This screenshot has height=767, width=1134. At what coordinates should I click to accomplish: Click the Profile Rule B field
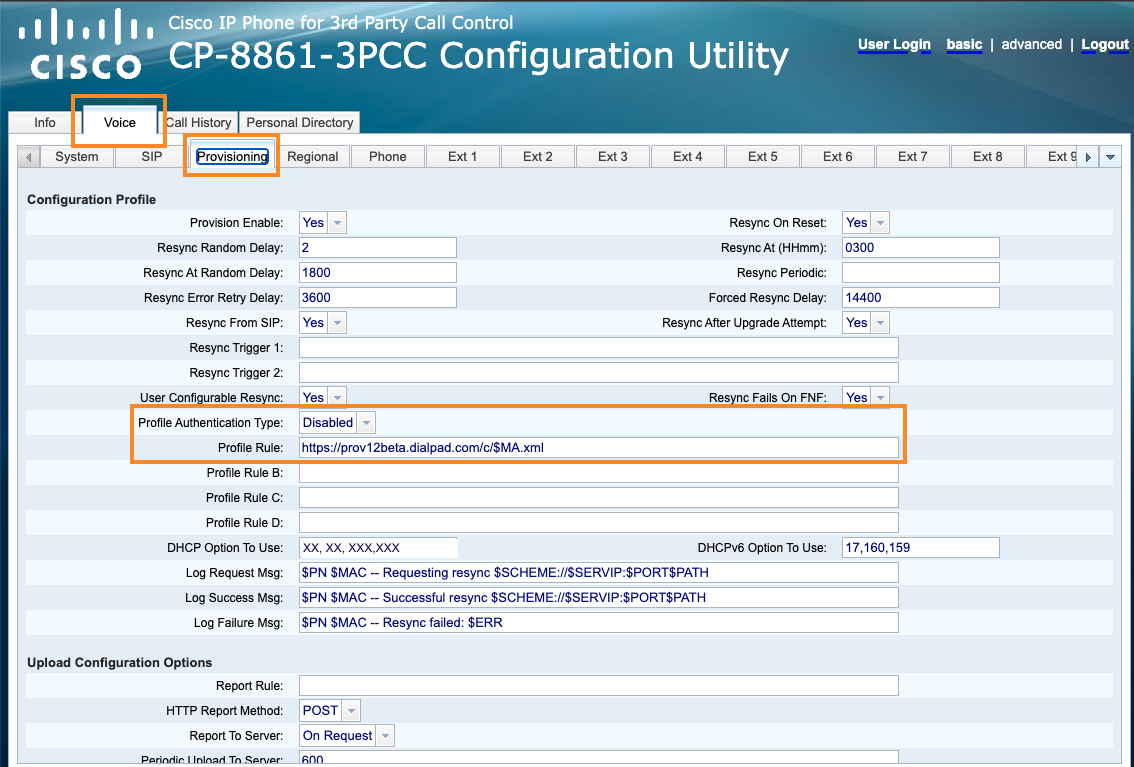599,473
